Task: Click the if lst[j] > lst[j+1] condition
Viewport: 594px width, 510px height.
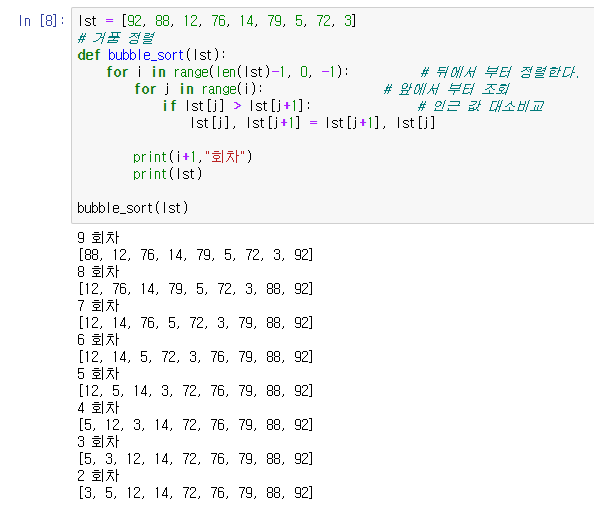Action: [236, 106]
